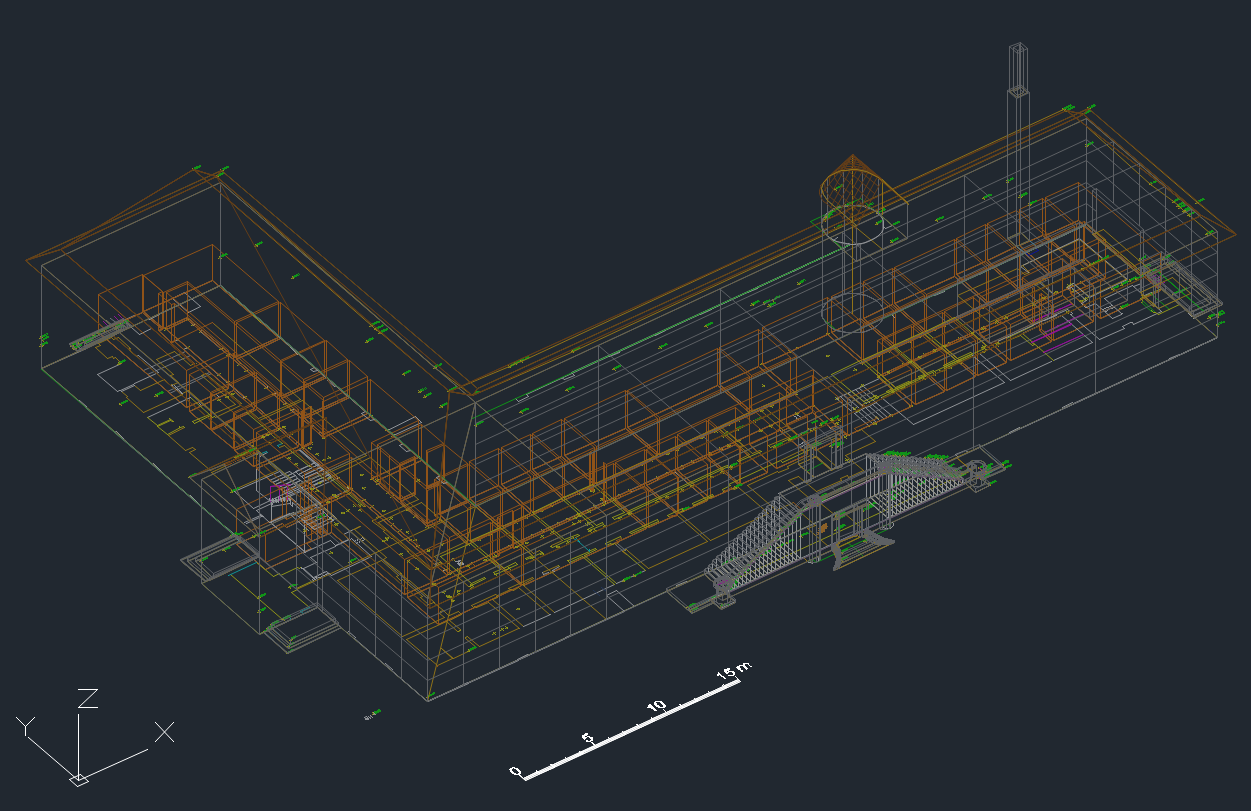Click the '0' label on scale bar
The image size is (1251, 811).
(x=516, y=771)
